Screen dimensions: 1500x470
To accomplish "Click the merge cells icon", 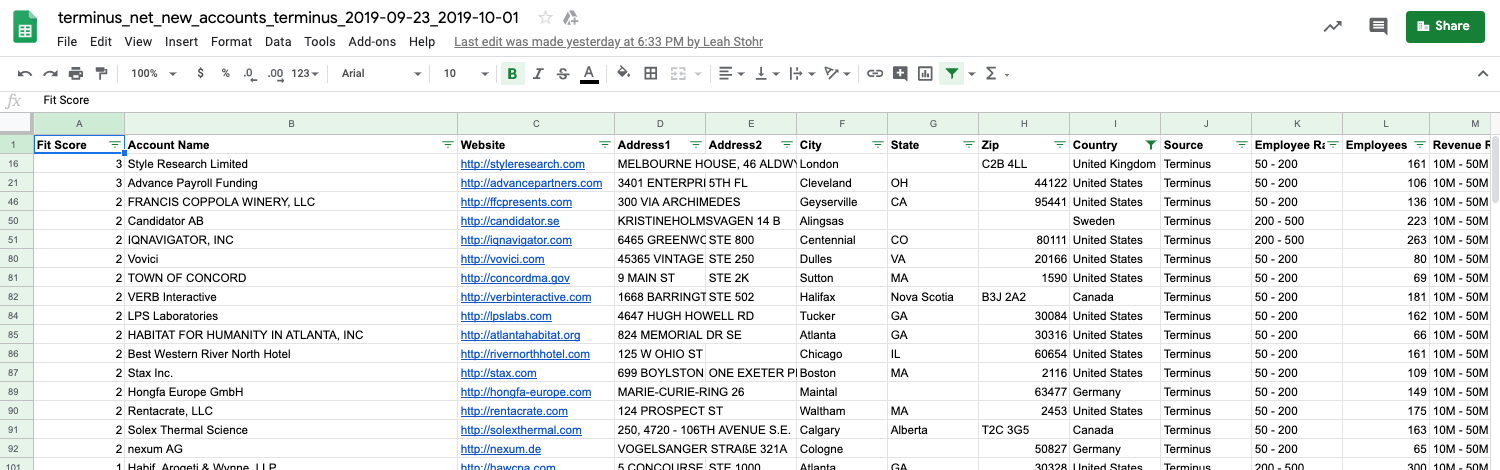I will [x=678, y=73].
